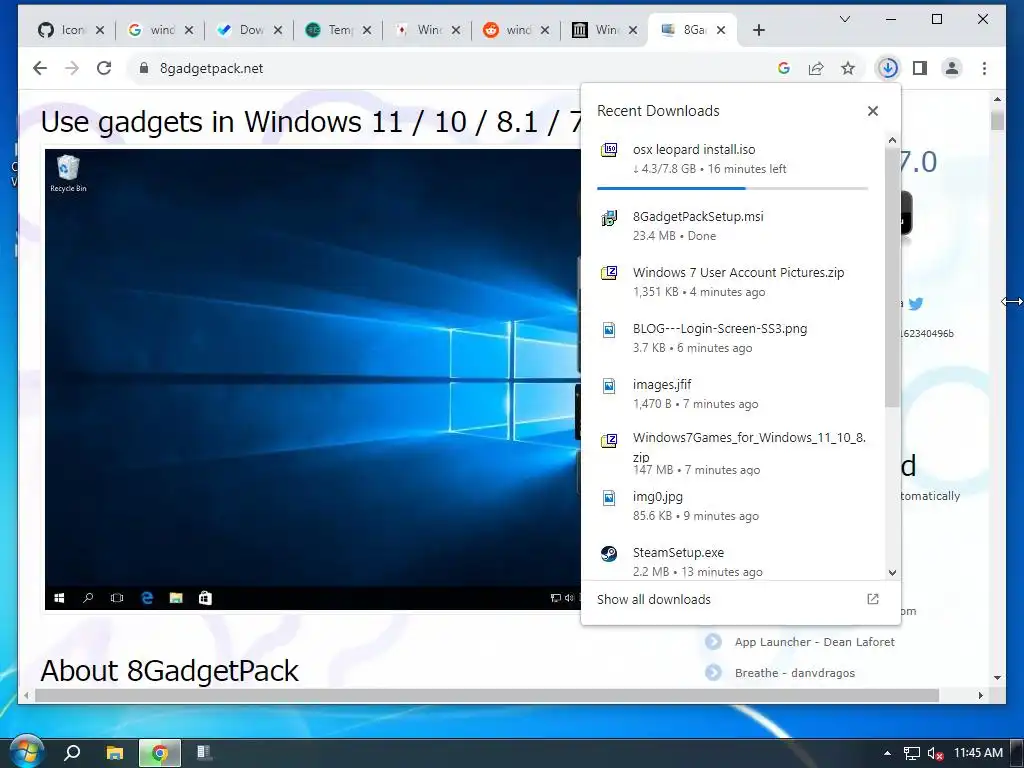
Task: Close the GitHub Icon tab
Action: tap(100, 30)
